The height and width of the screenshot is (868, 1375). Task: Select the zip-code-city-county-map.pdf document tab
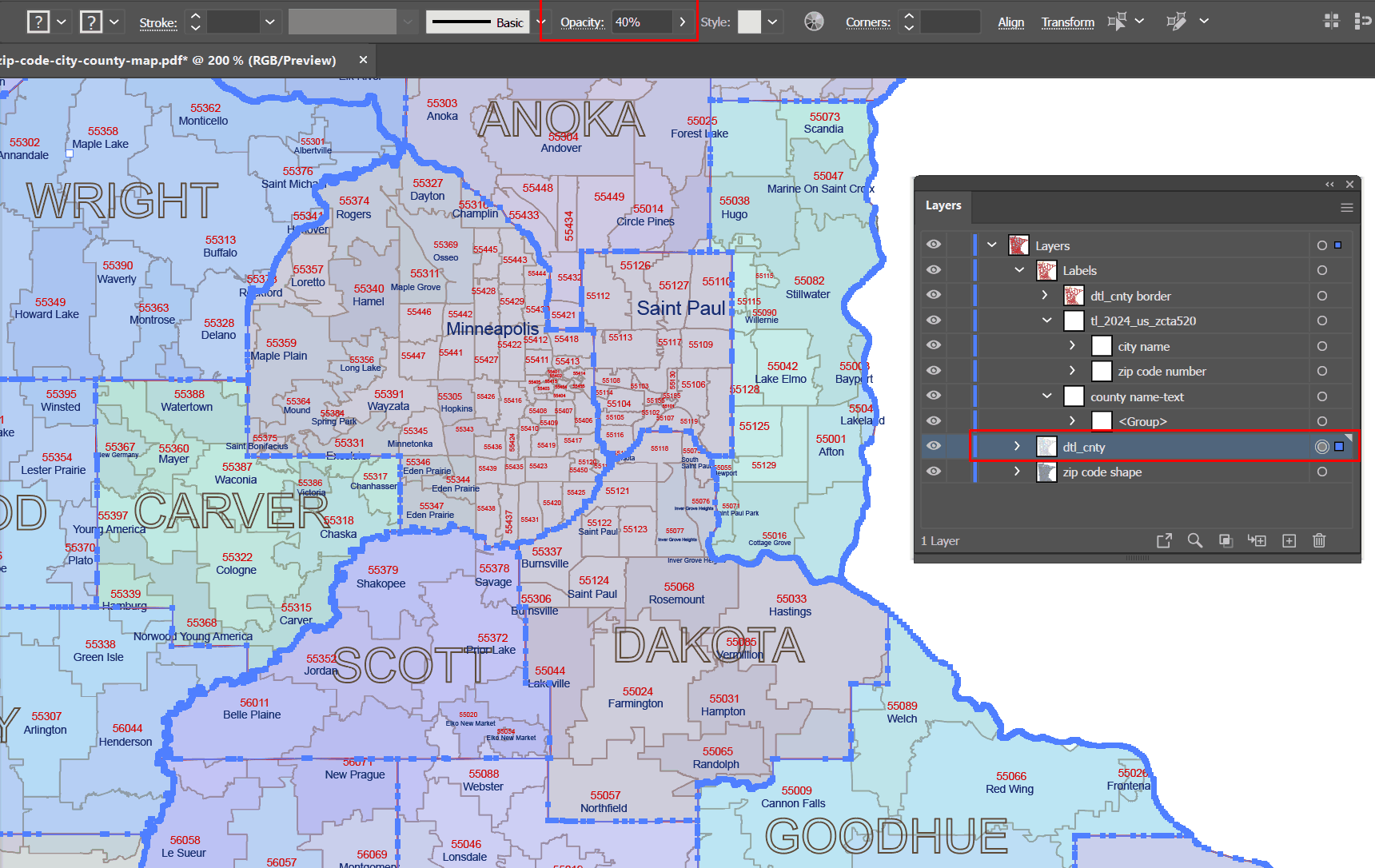pyautogui.click(x=168, y=60)
